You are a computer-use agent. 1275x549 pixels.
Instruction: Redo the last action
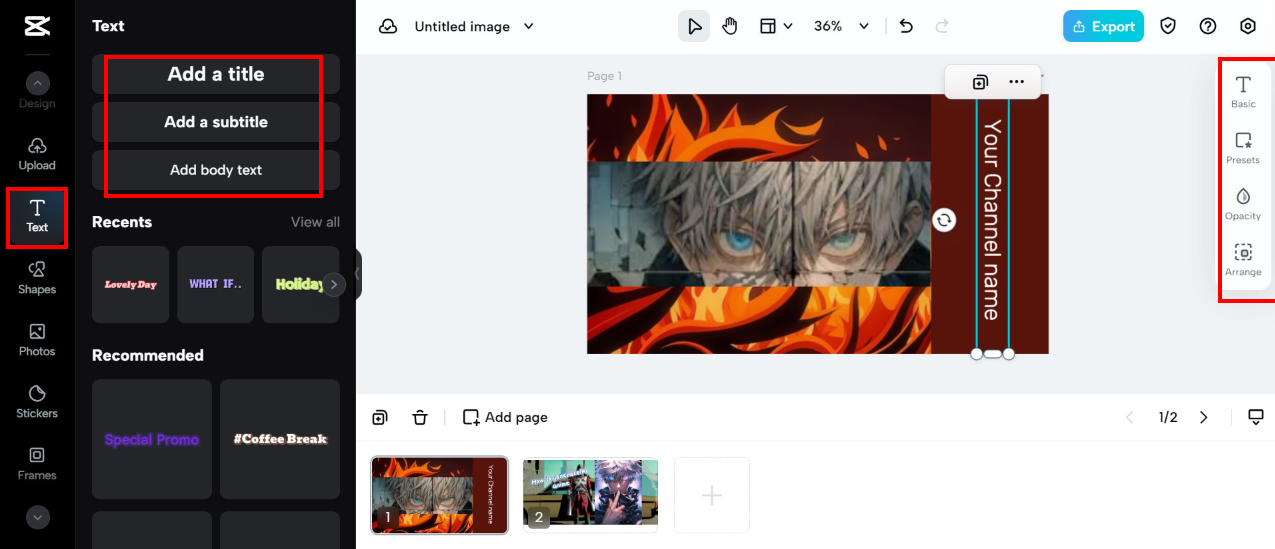941,26
